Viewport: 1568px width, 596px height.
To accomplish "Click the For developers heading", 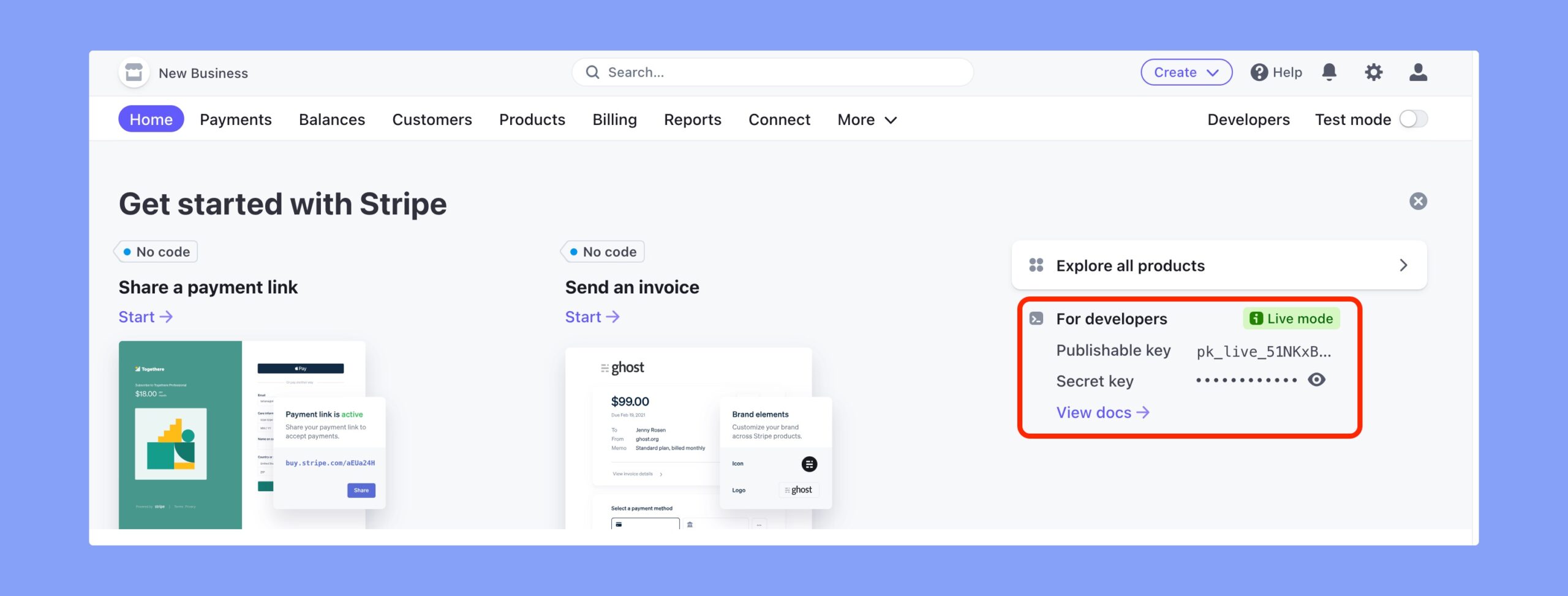I will (1112, 319).
